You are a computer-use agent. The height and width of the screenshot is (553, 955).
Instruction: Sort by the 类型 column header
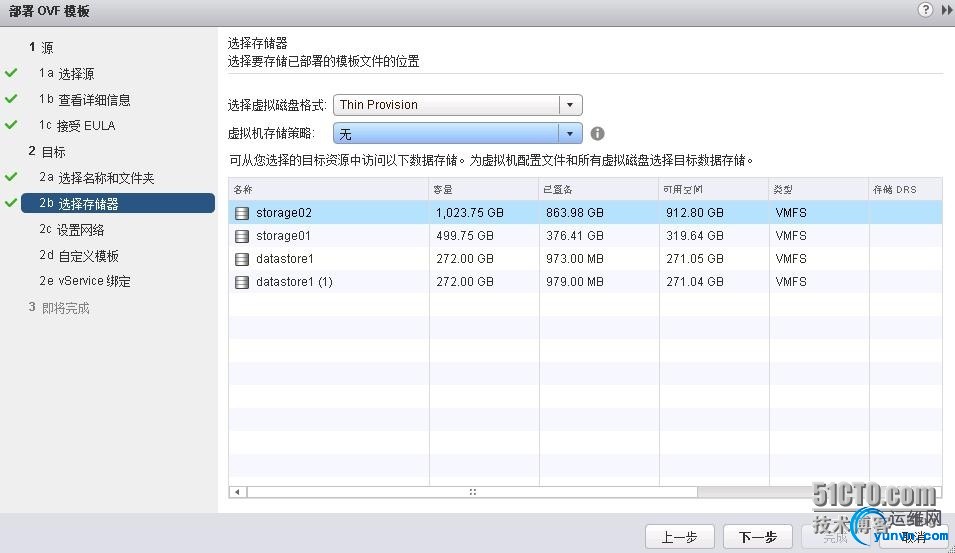point(819,189)
